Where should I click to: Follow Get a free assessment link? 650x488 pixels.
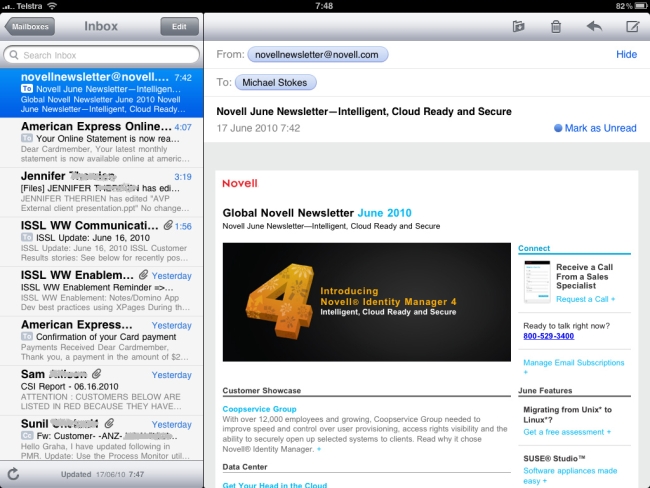pyautogui.click(x=567, y=432)
